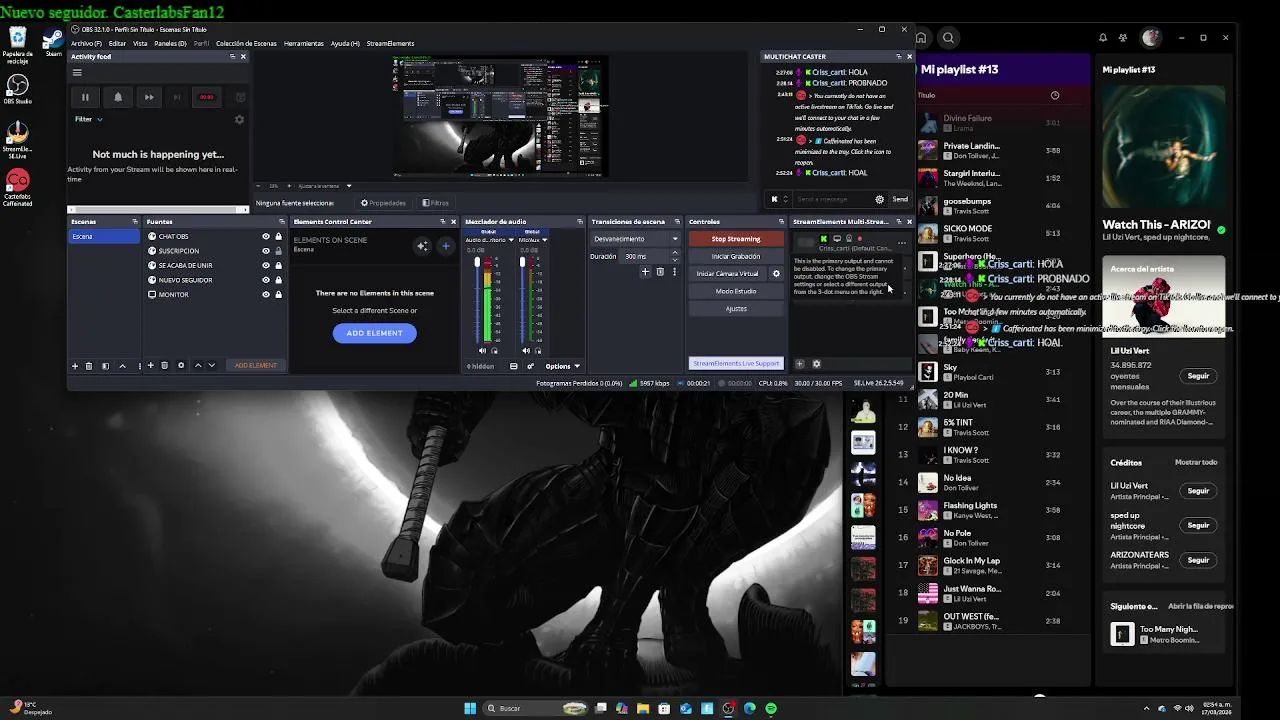Move source down in Fuentes list
This screenshot has height=720, width=1280.
pos(212,366)
